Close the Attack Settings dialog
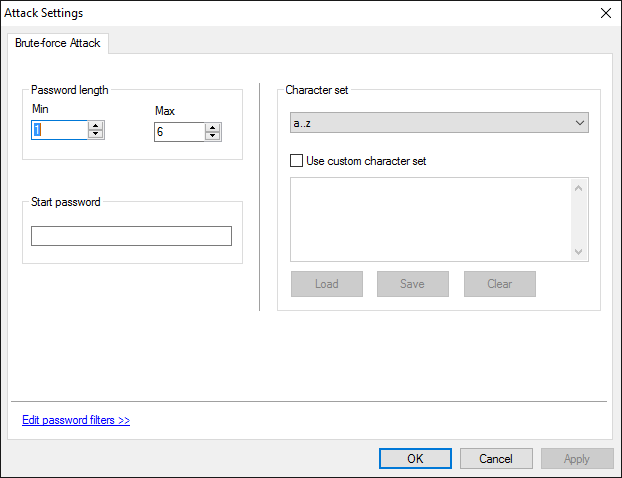Viewport: 622px width, 478px height. [x=606, y=13]
